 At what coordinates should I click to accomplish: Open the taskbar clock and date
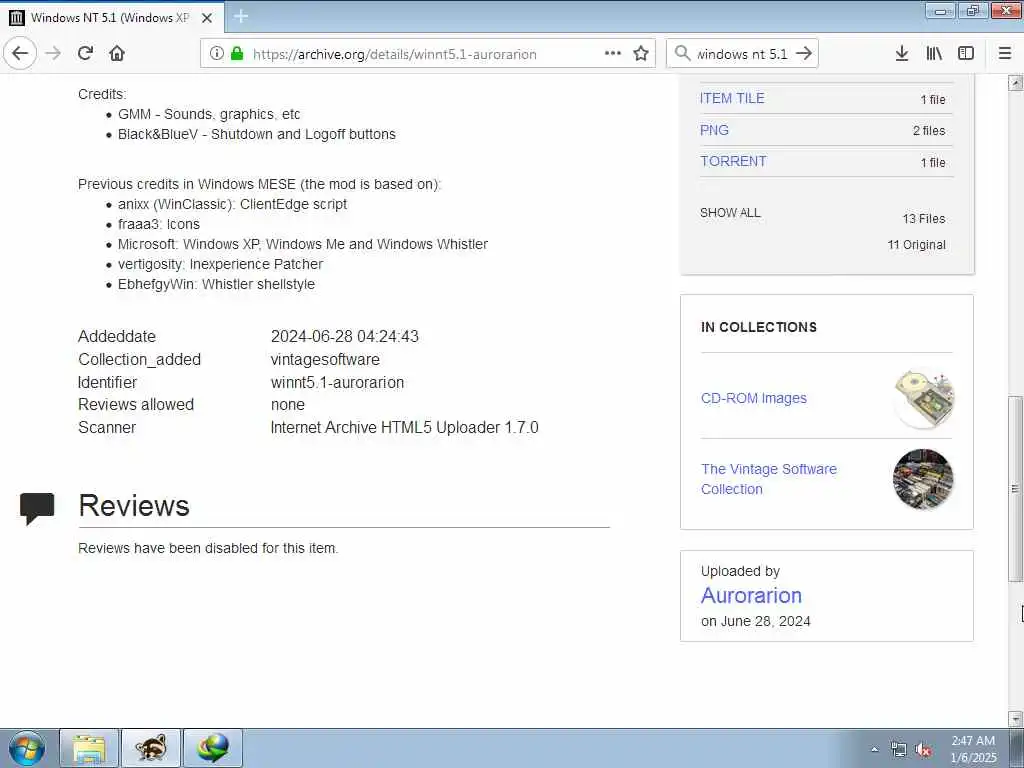click(973, 749)
